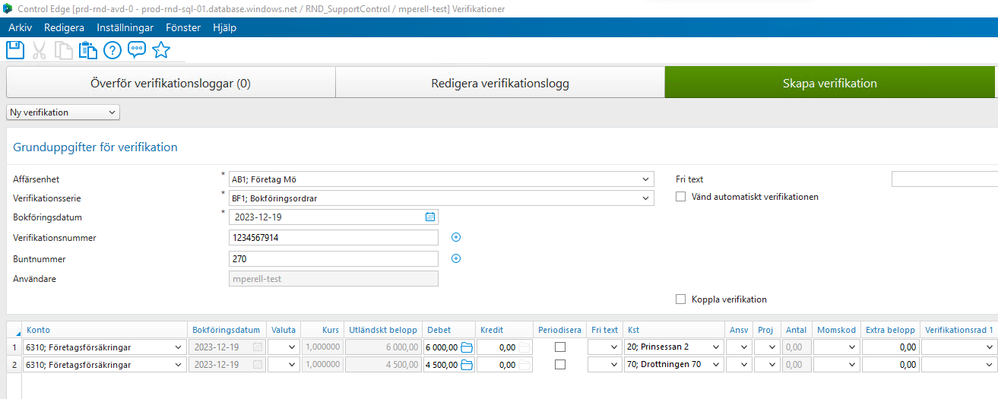The height and width of the screenshot is (399, 998).
Task: Click the Buntnummer input field
Action: 334,259
